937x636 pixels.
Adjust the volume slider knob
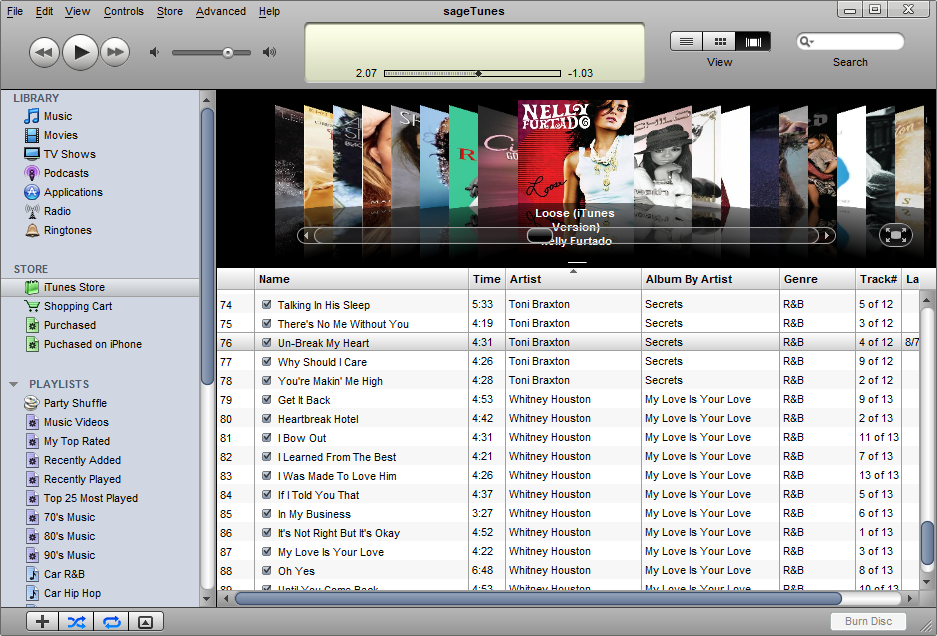pyautogui.click(x=228, y=53)
